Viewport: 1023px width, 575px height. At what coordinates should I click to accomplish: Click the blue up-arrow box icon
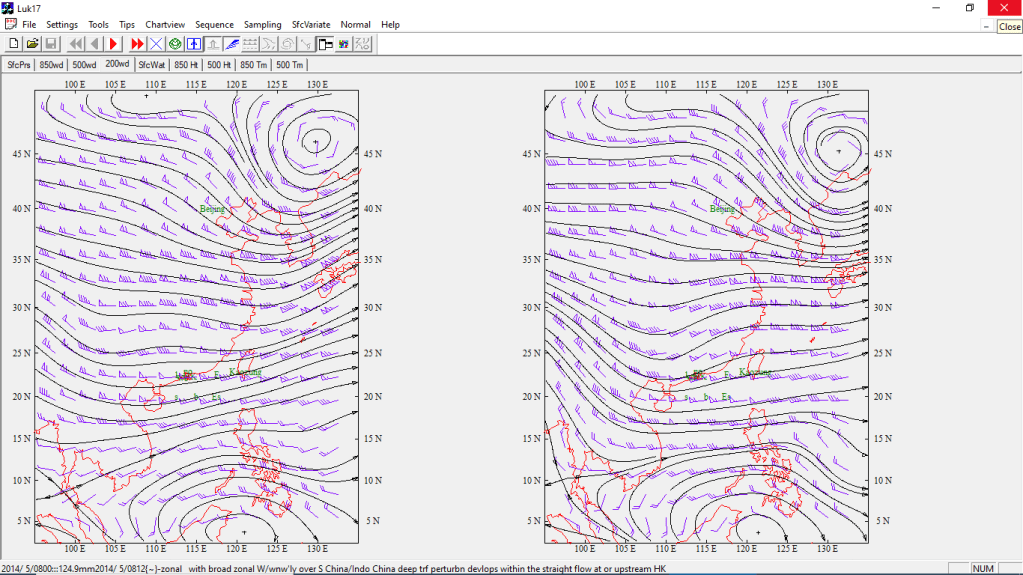[194, 44]
